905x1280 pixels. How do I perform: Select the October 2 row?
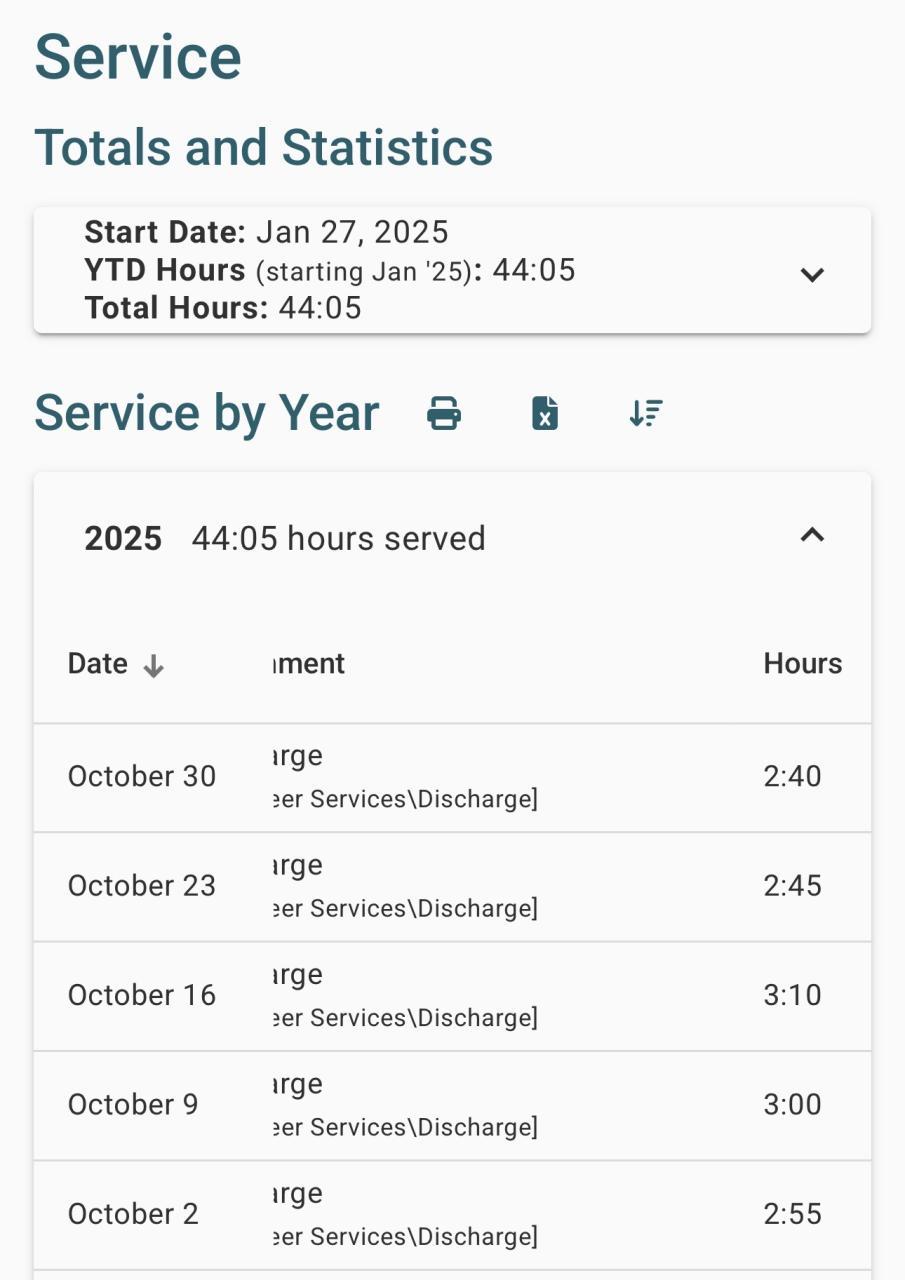click(x=133, y=1214)
